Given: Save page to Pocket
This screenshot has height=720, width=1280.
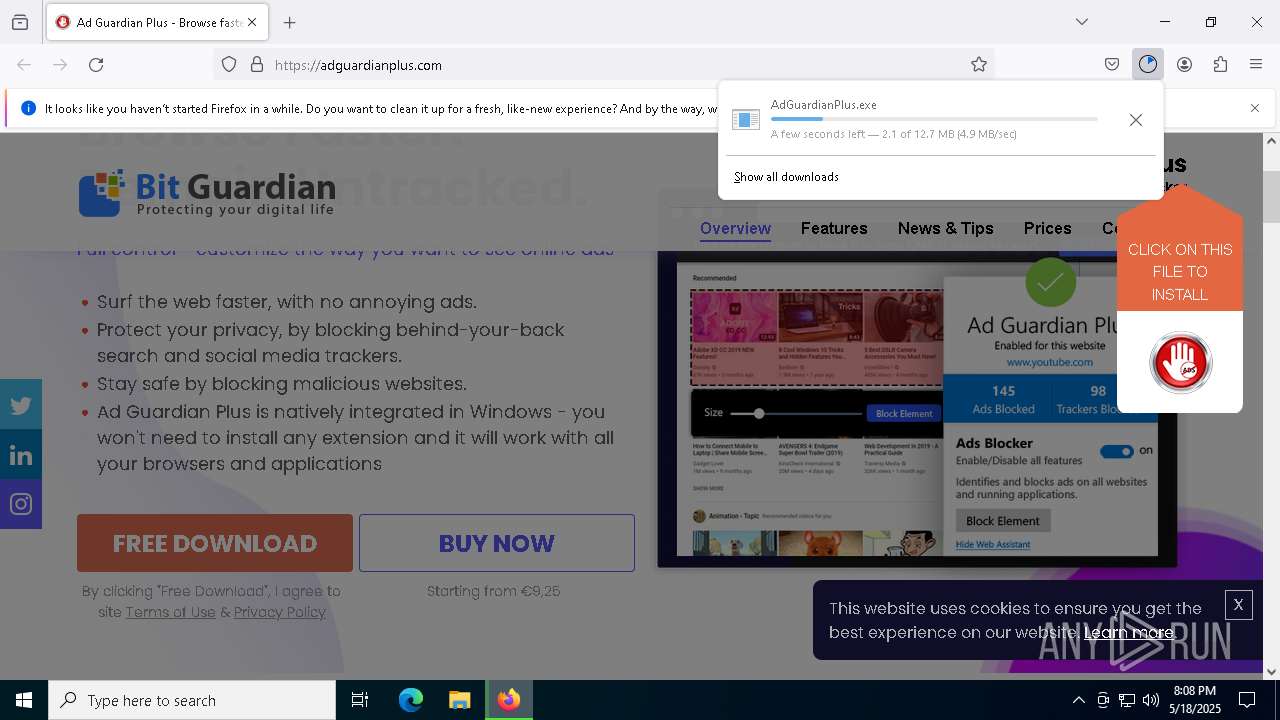Looking at the screenshot, I should tap(1112, 65).
